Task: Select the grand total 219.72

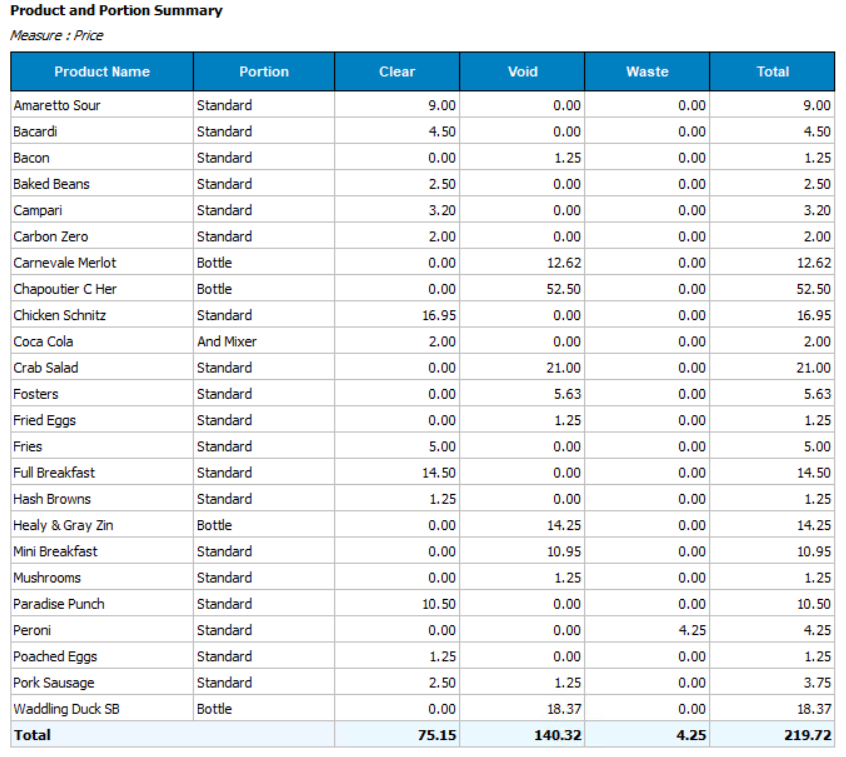Action: [x=808, y=735]
